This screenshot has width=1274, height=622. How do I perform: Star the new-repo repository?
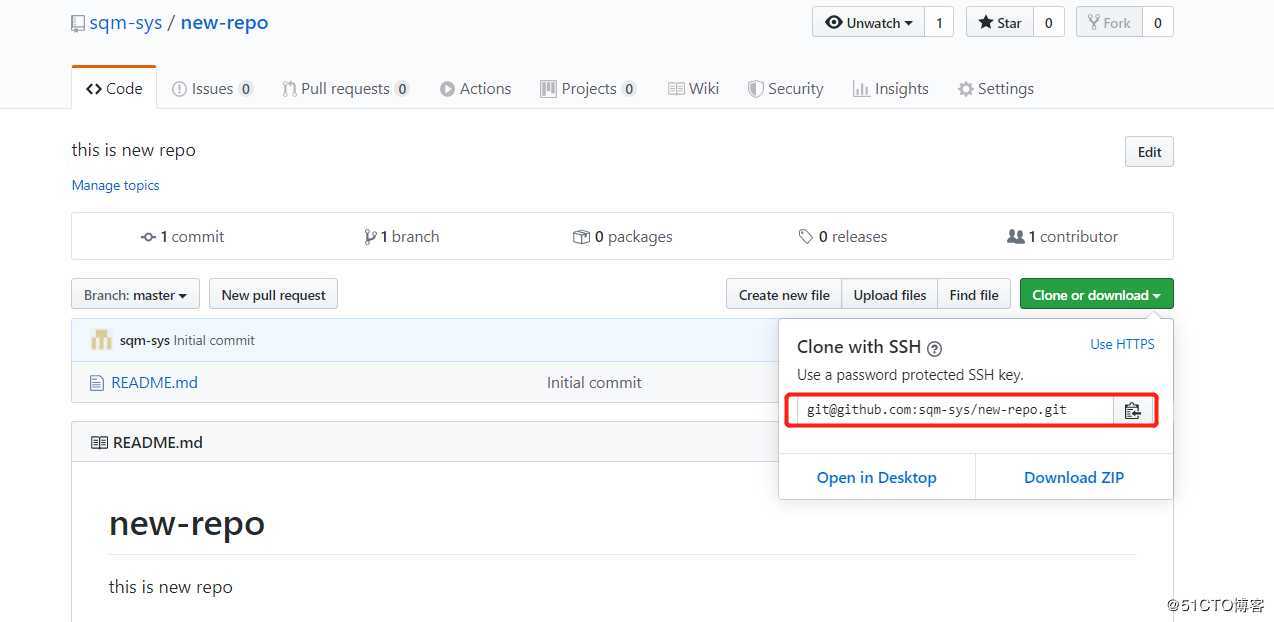tap(999, 22)
